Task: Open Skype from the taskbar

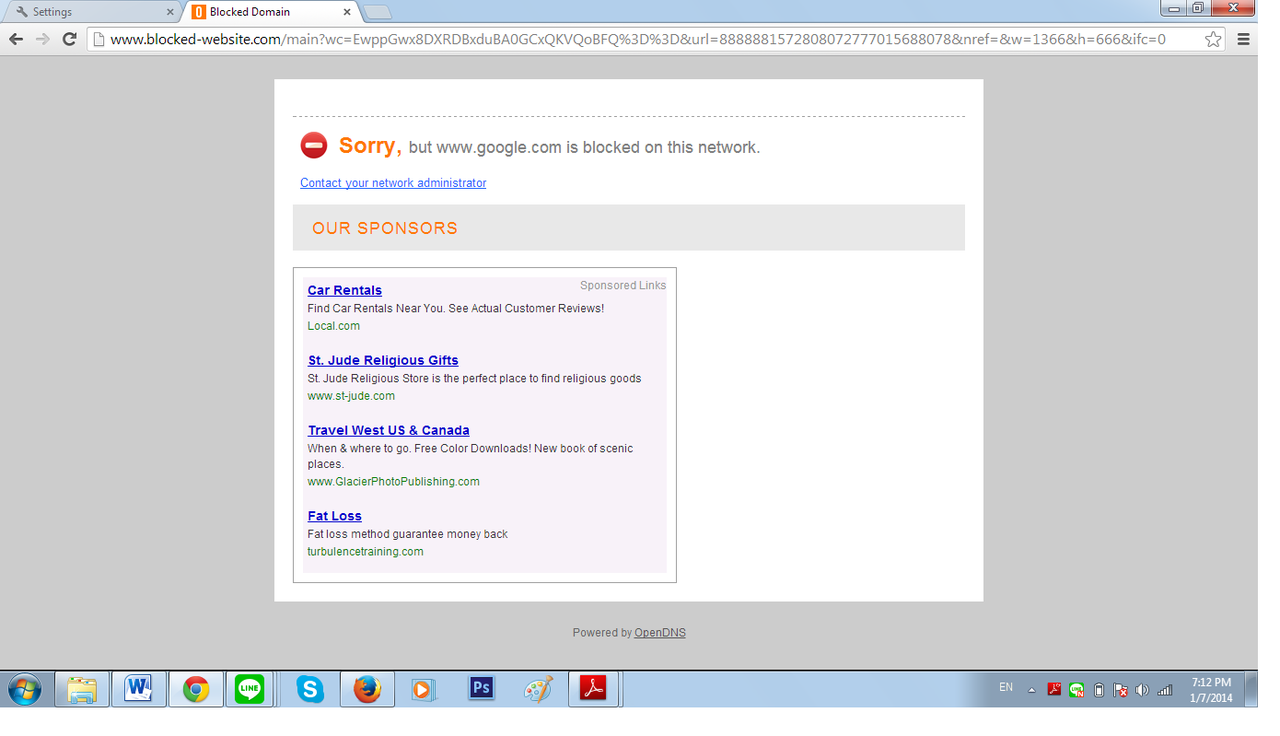Action: (x=310, y=689)
